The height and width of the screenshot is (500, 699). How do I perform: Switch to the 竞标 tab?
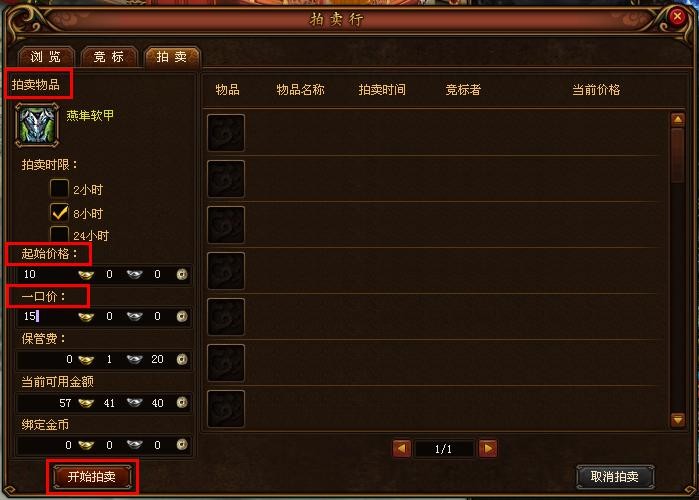pyautogui.click(x=109, y=57)
